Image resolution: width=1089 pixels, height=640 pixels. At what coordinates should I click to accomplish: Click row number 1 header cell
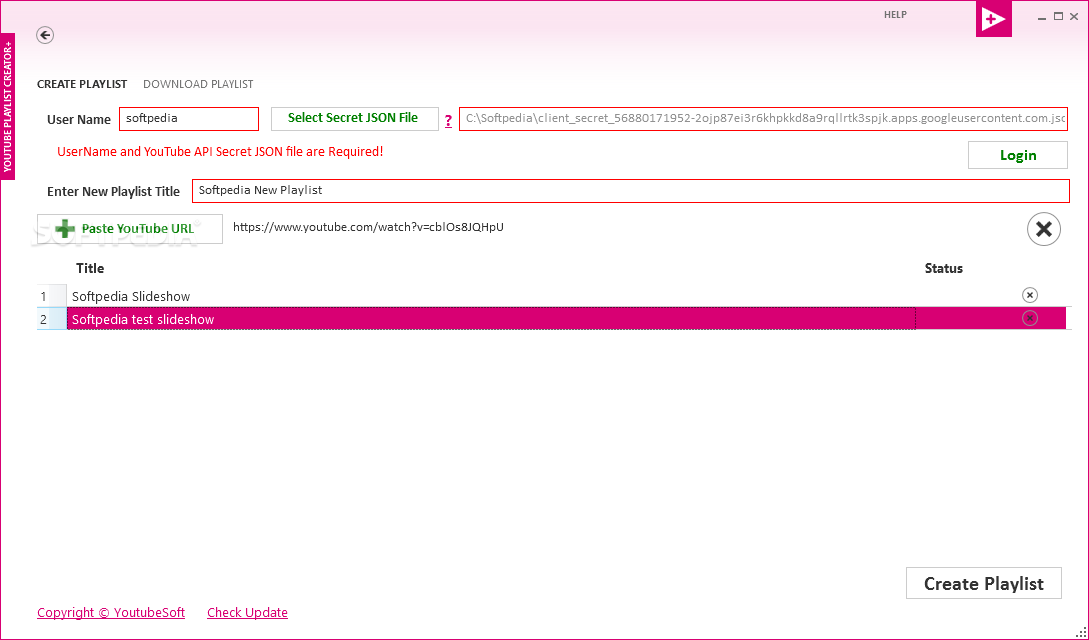pyautogui.click(x=51, y=296)
